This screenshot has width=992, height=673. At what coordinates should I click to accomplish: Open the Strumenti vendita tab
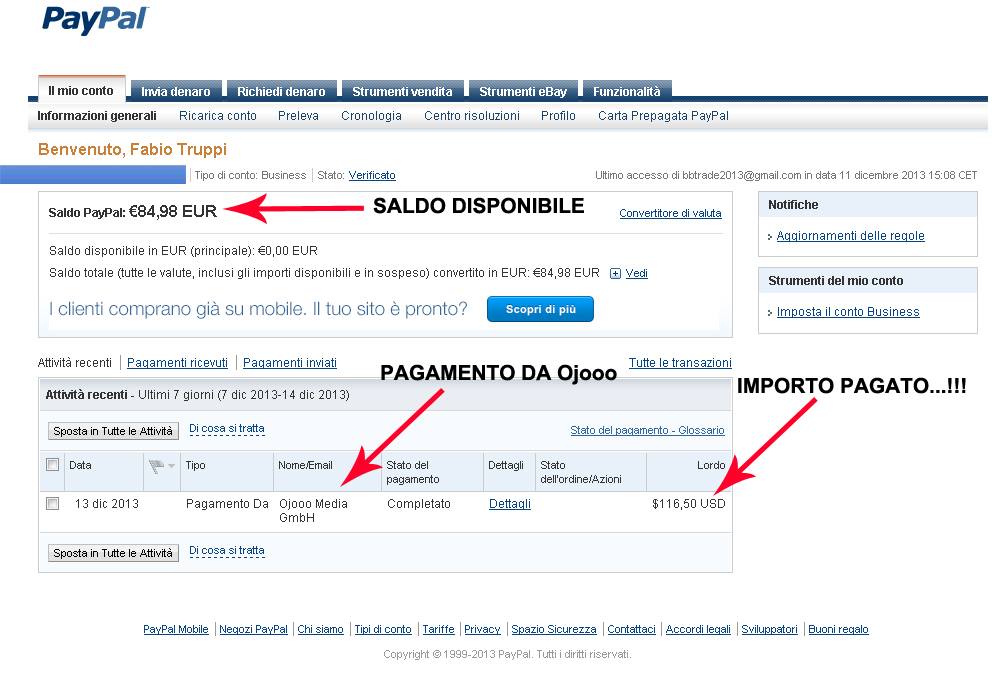(x=402, y=92)
